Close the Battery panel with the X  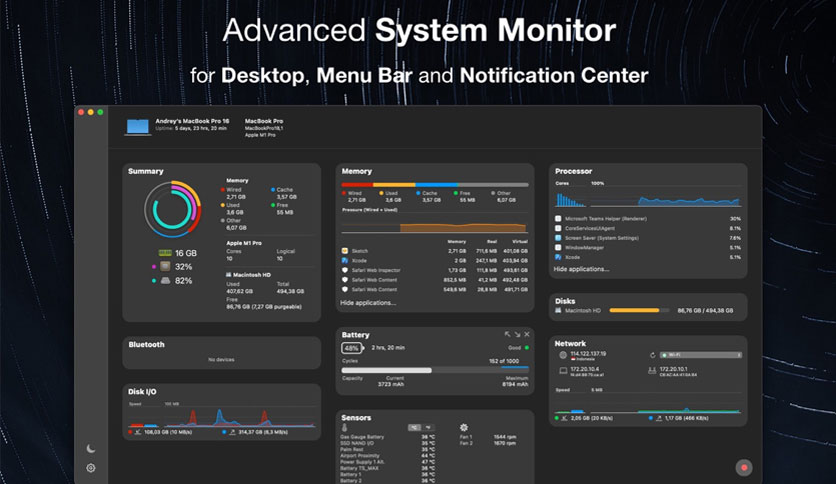click(x=527, y=334)
